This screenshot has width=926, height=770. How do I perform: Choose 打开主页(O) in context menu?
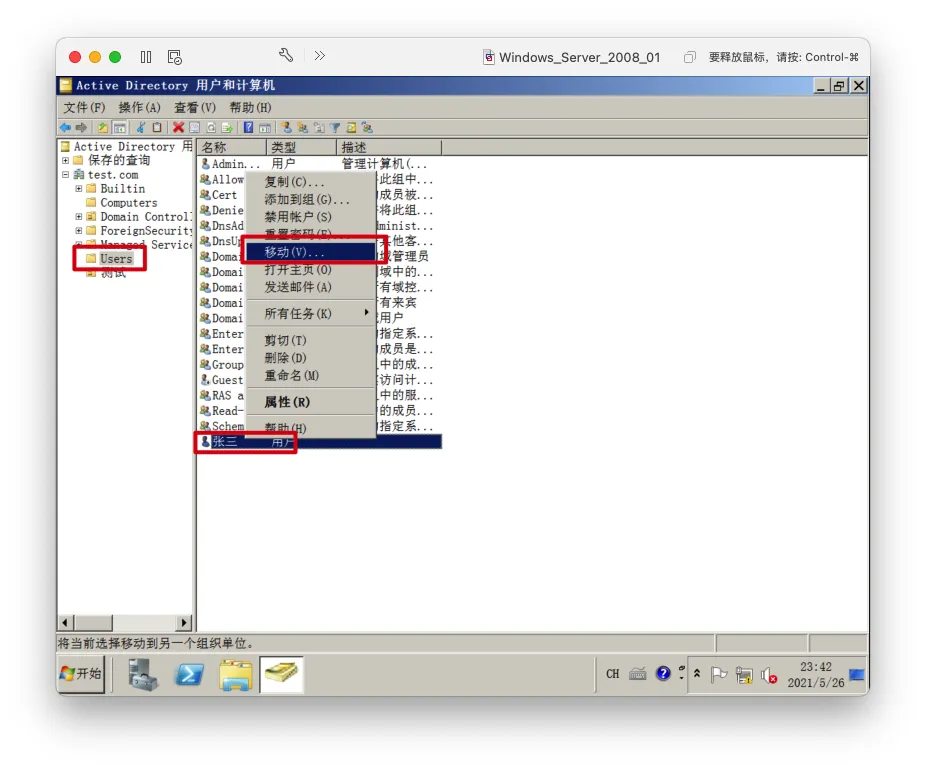click(x=311, y=270)
